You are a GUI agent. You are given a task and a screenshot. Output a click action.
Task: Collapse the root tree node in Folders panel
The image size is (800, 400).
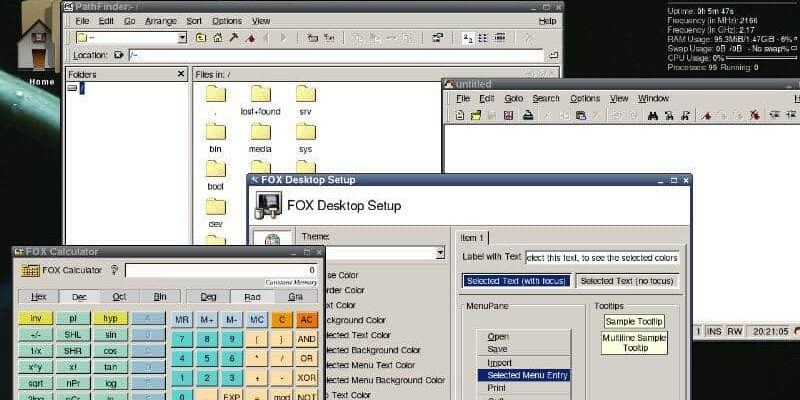tap(72, 88)
